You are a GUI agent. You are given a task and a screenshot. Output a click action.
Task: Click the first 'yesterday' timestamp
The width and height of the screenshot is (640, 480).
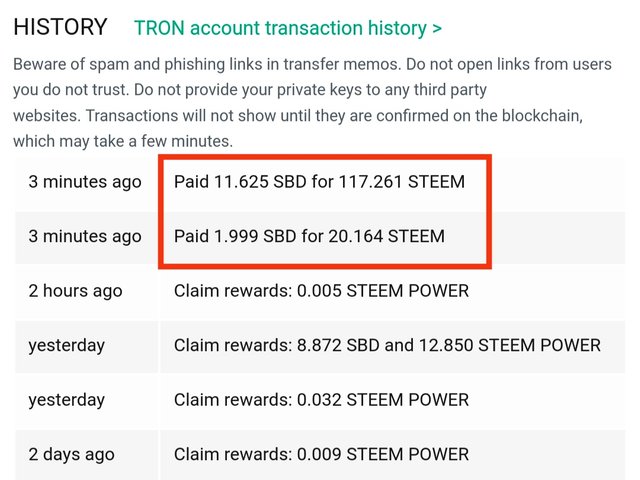(x=67, y=346)
